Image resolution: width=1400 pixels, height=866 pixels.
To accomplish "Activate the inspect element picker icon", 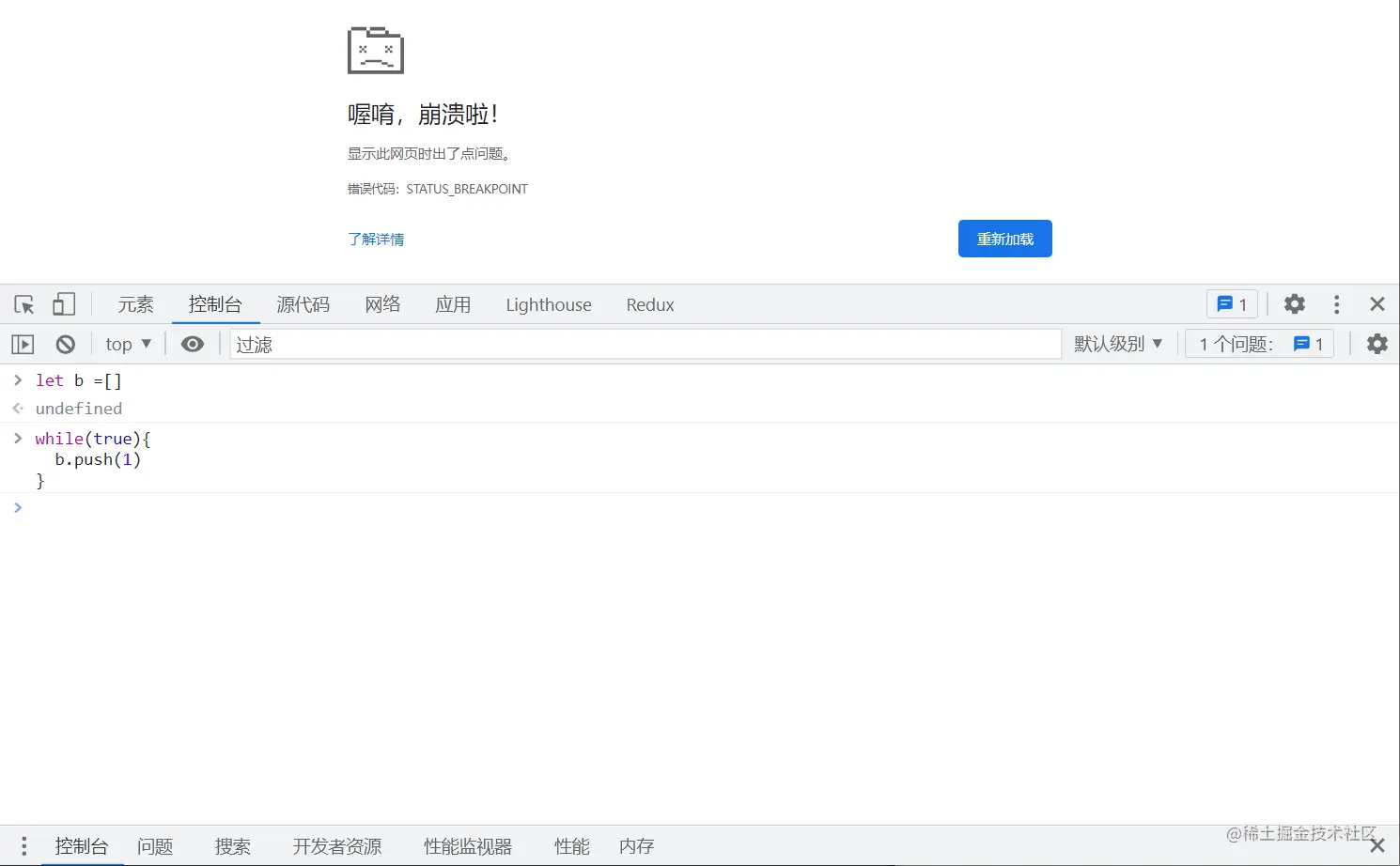I will tap(24, 304).
